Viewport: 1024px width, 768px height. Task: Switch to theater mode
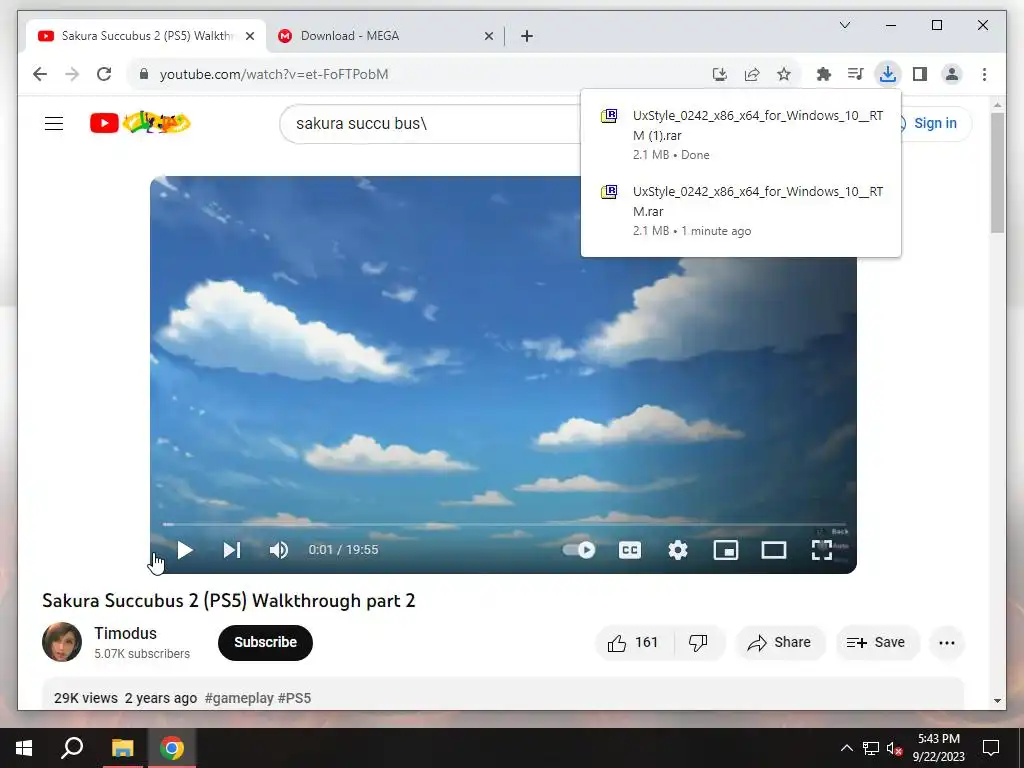click(774, 550)
